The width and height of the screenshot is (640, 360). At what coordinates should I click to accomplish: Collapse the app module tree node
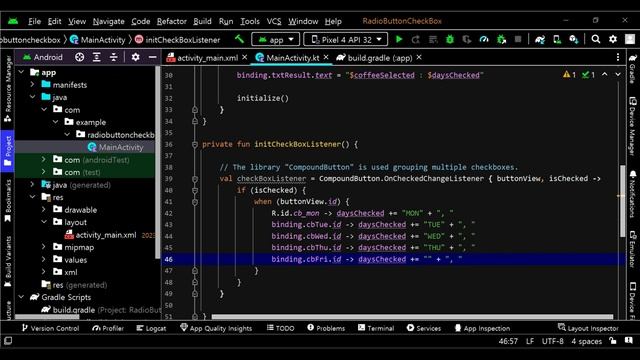pos(22,72)
